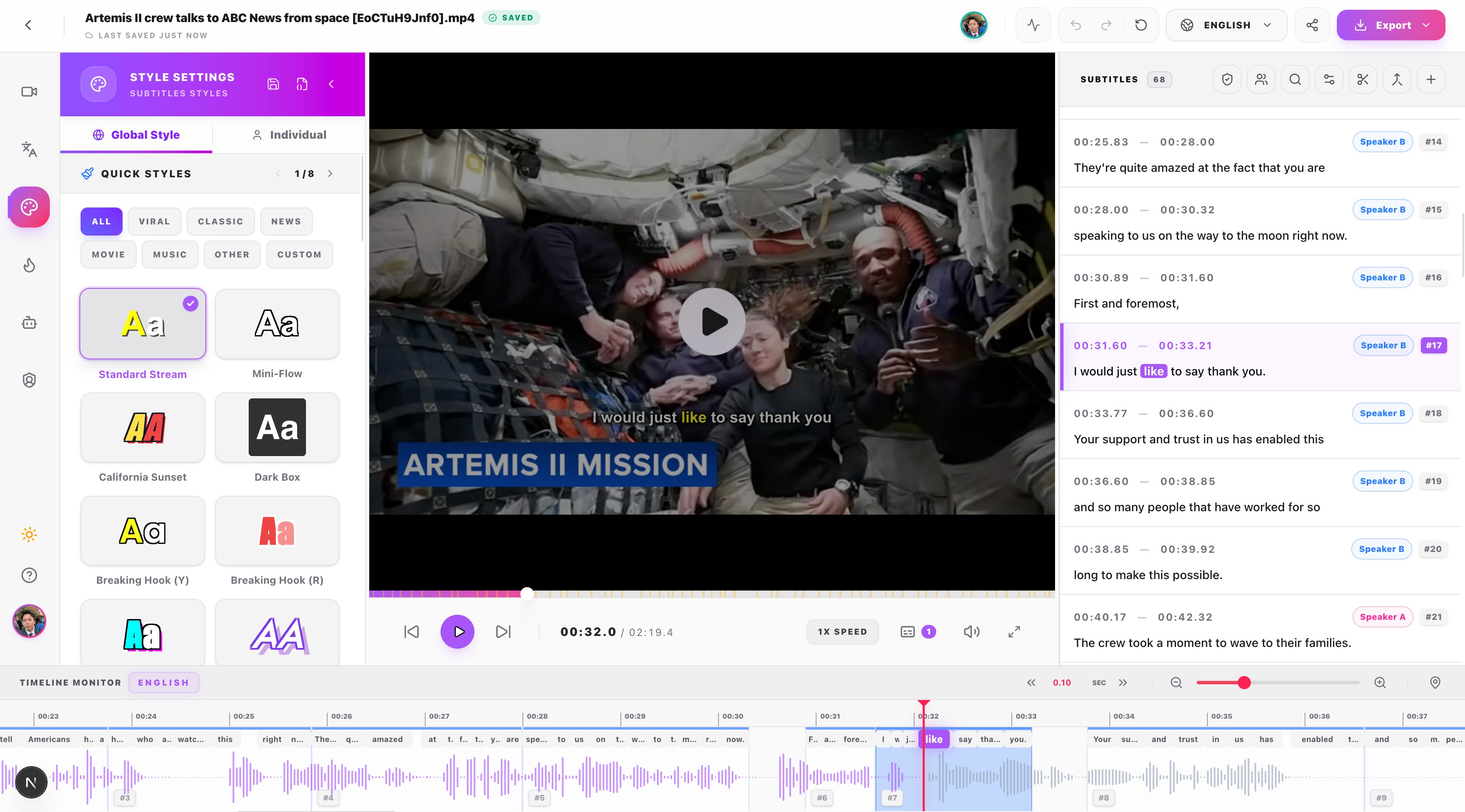1465x812 pixels.
Task: Search within the subtitles list
Action: (1295, 80)
